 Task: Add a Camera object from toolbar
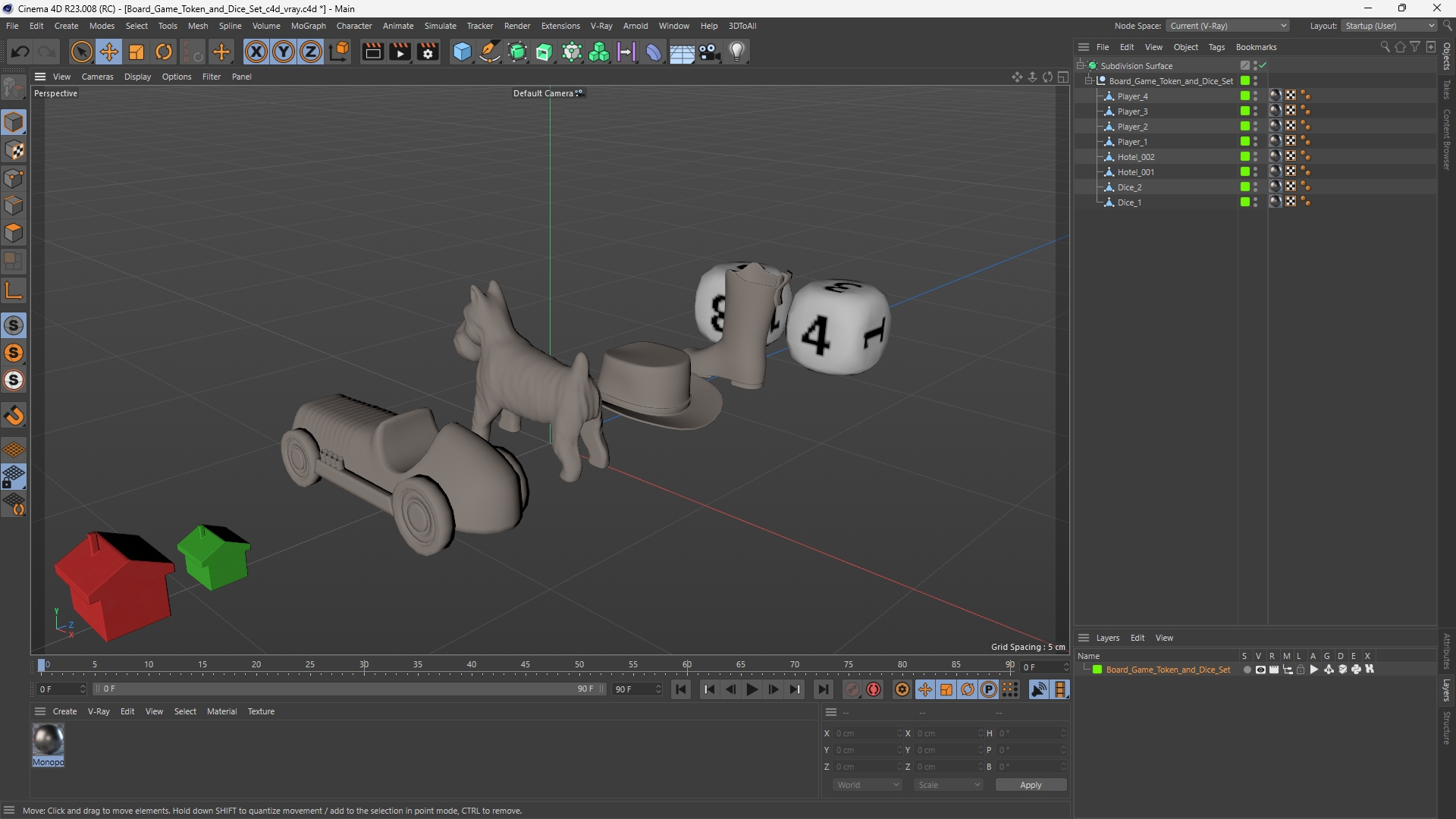tap(710, 52)
